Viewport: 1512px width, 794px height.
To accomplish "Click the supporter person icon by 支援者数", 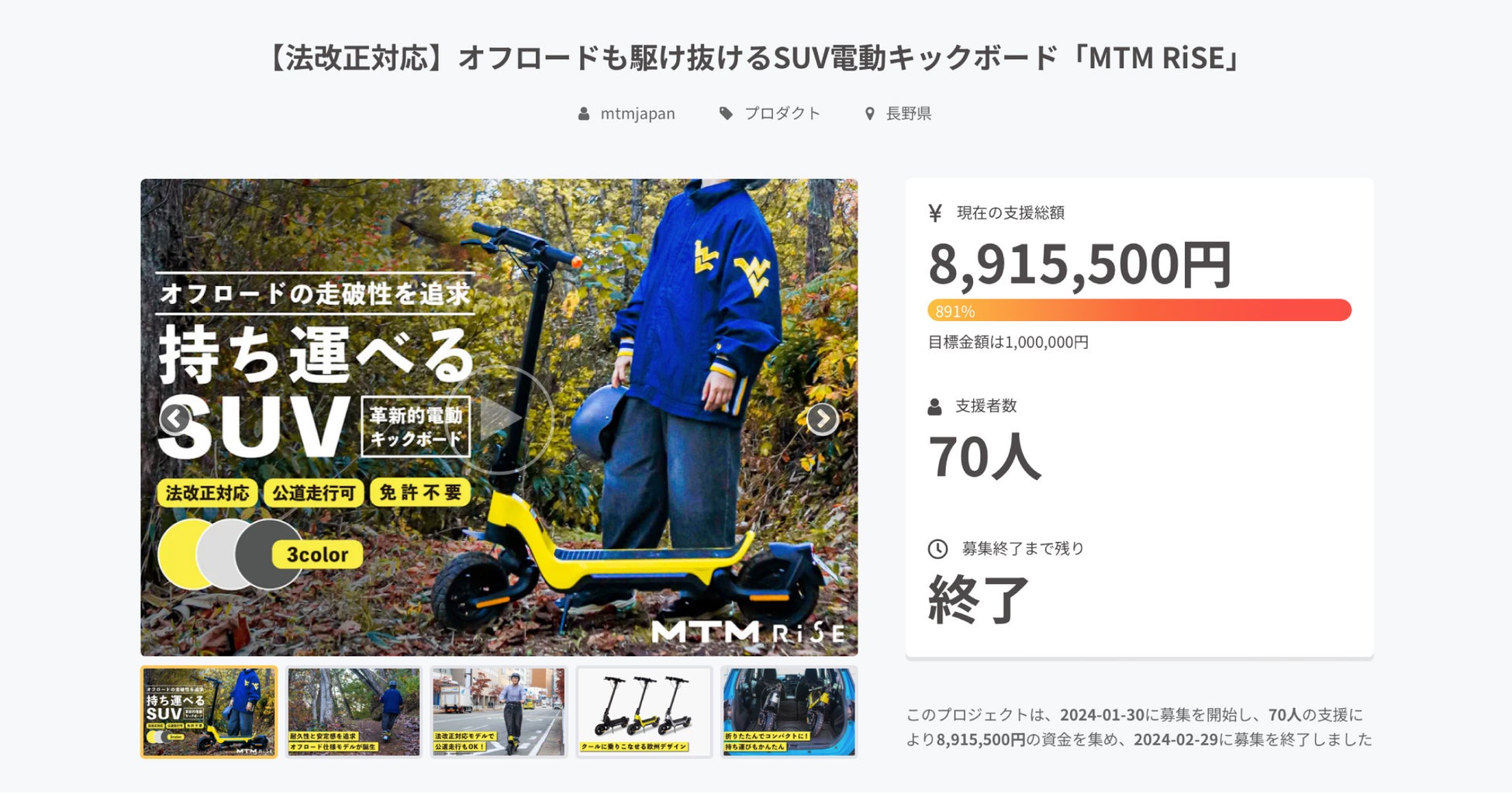I will pyautogui.click(x=934, y=406).
